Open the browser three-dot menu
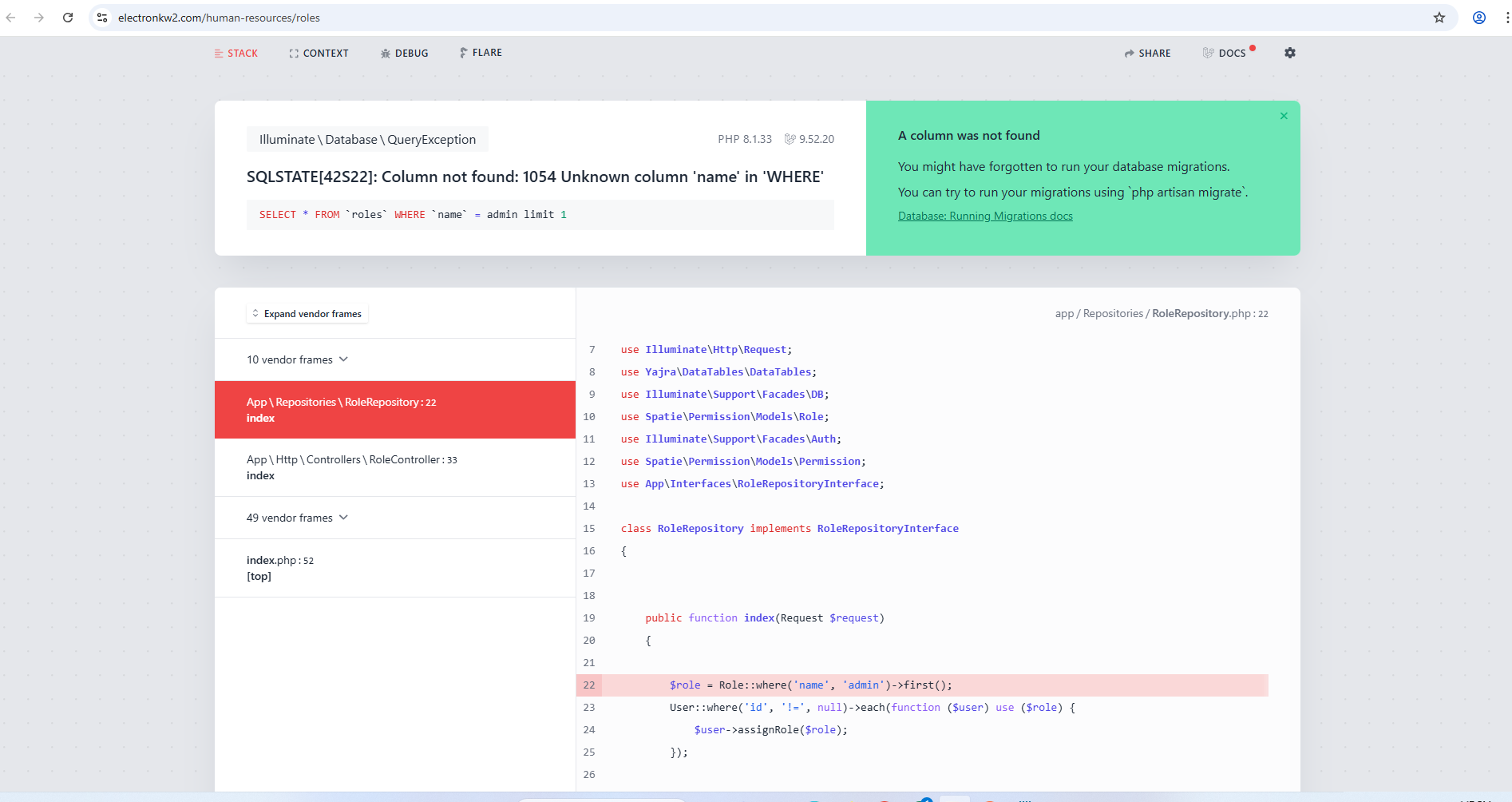 click(1506, 18)
